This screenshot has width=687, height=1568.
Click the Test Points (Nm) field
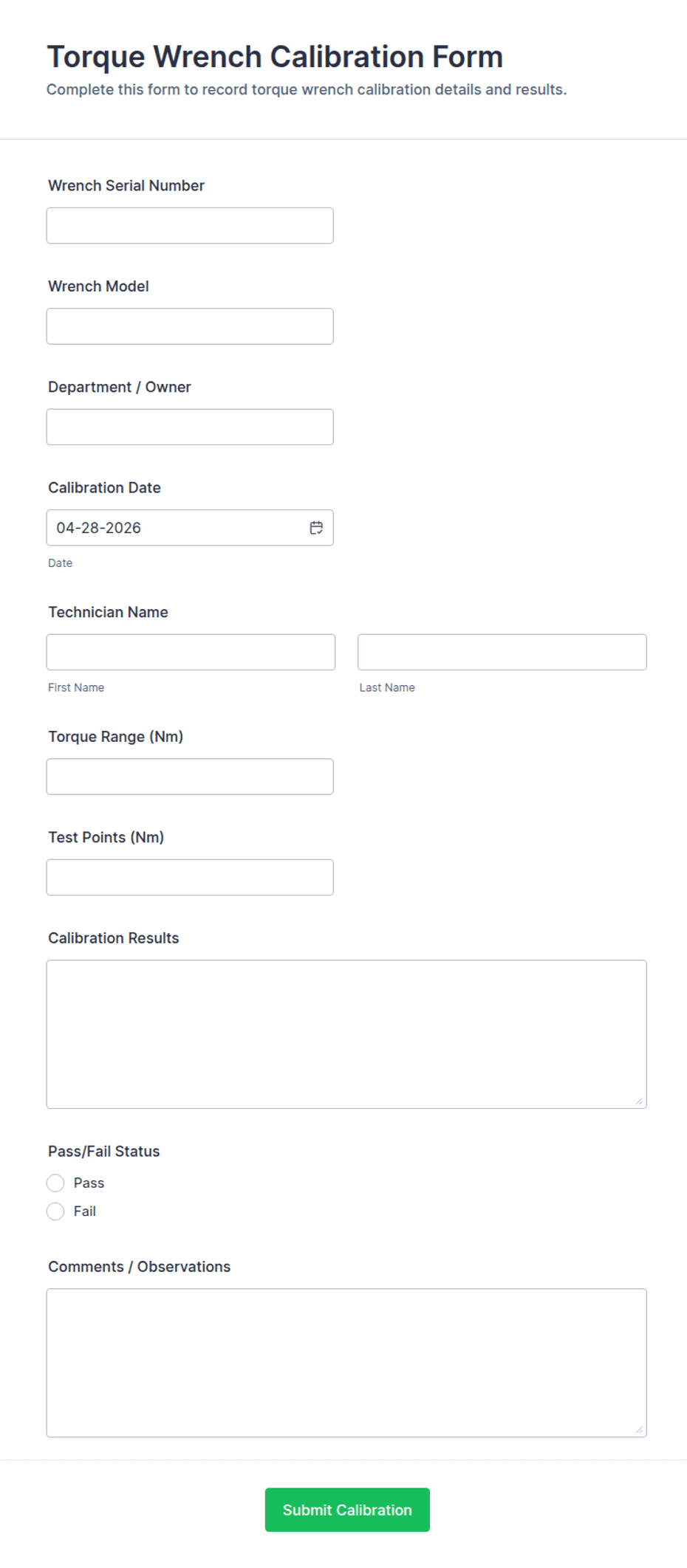190,877
